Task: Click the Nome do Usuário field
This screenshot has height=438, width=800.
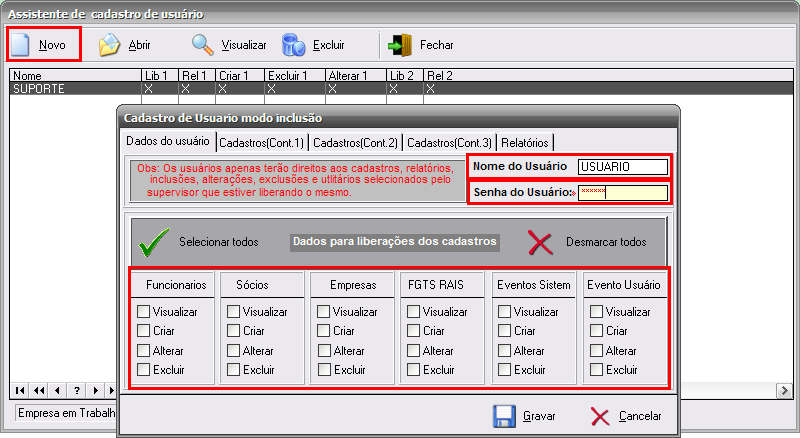Action: coord(622,167)
